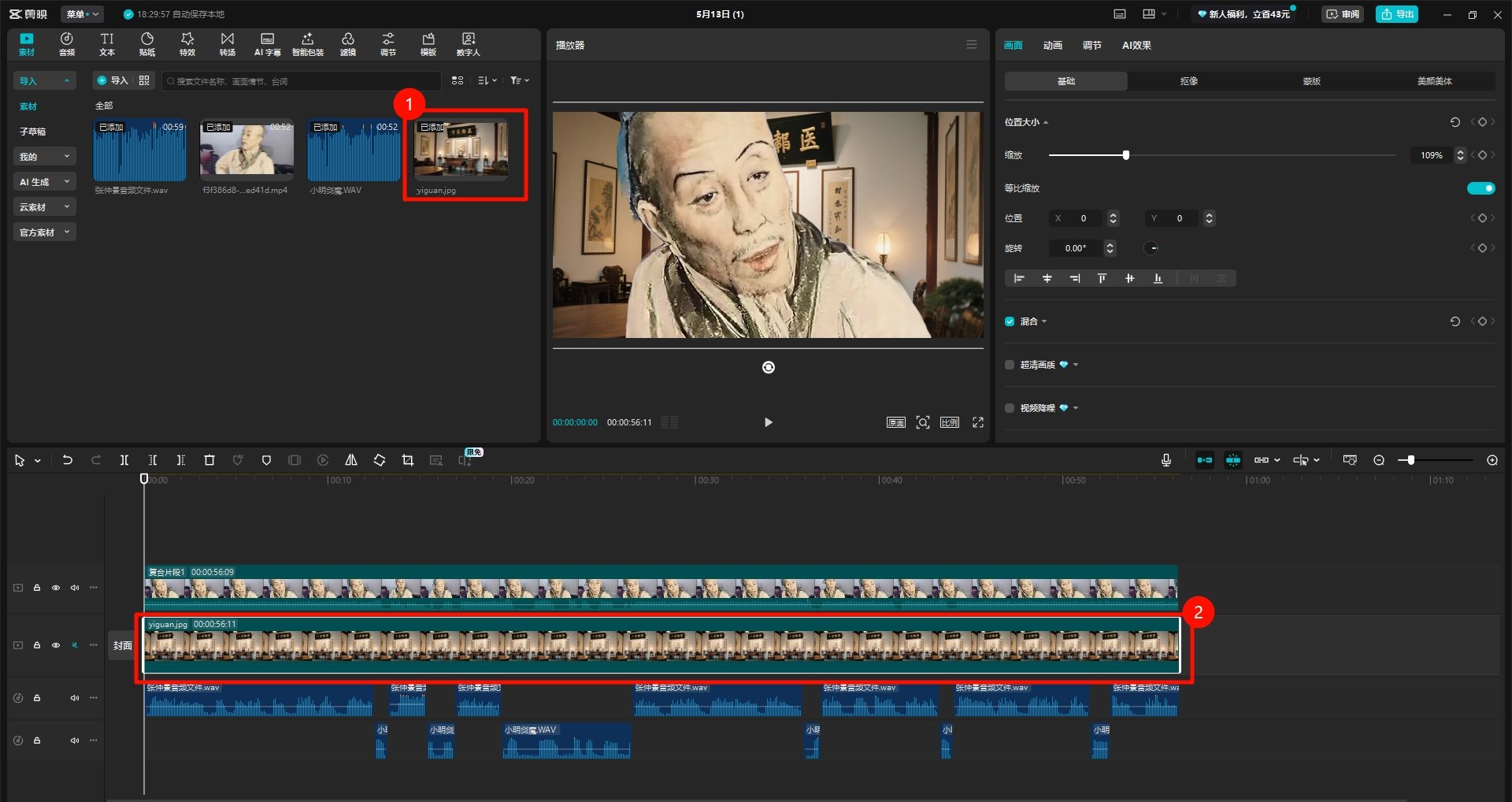Screen dimensions: 1512x802
Task: Expand the 云素材 cloud material section
Action: click(x=44, y=207)
